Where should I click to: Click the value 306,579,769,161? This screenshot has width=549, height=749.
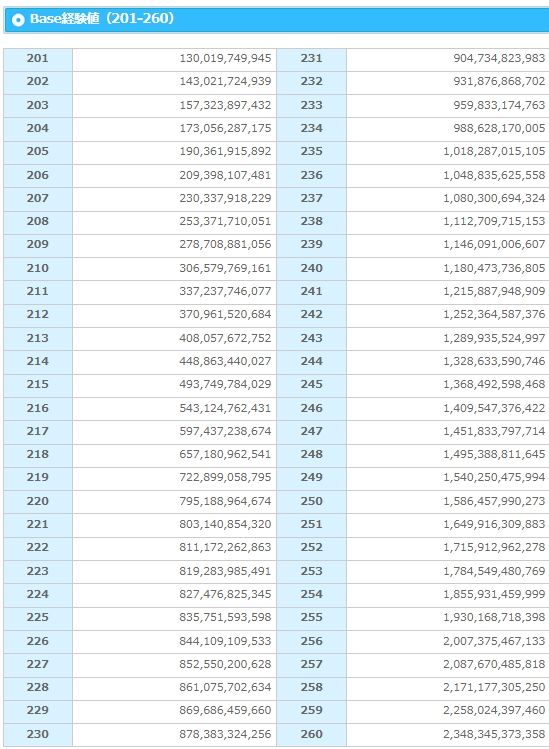tap(225, 268)
